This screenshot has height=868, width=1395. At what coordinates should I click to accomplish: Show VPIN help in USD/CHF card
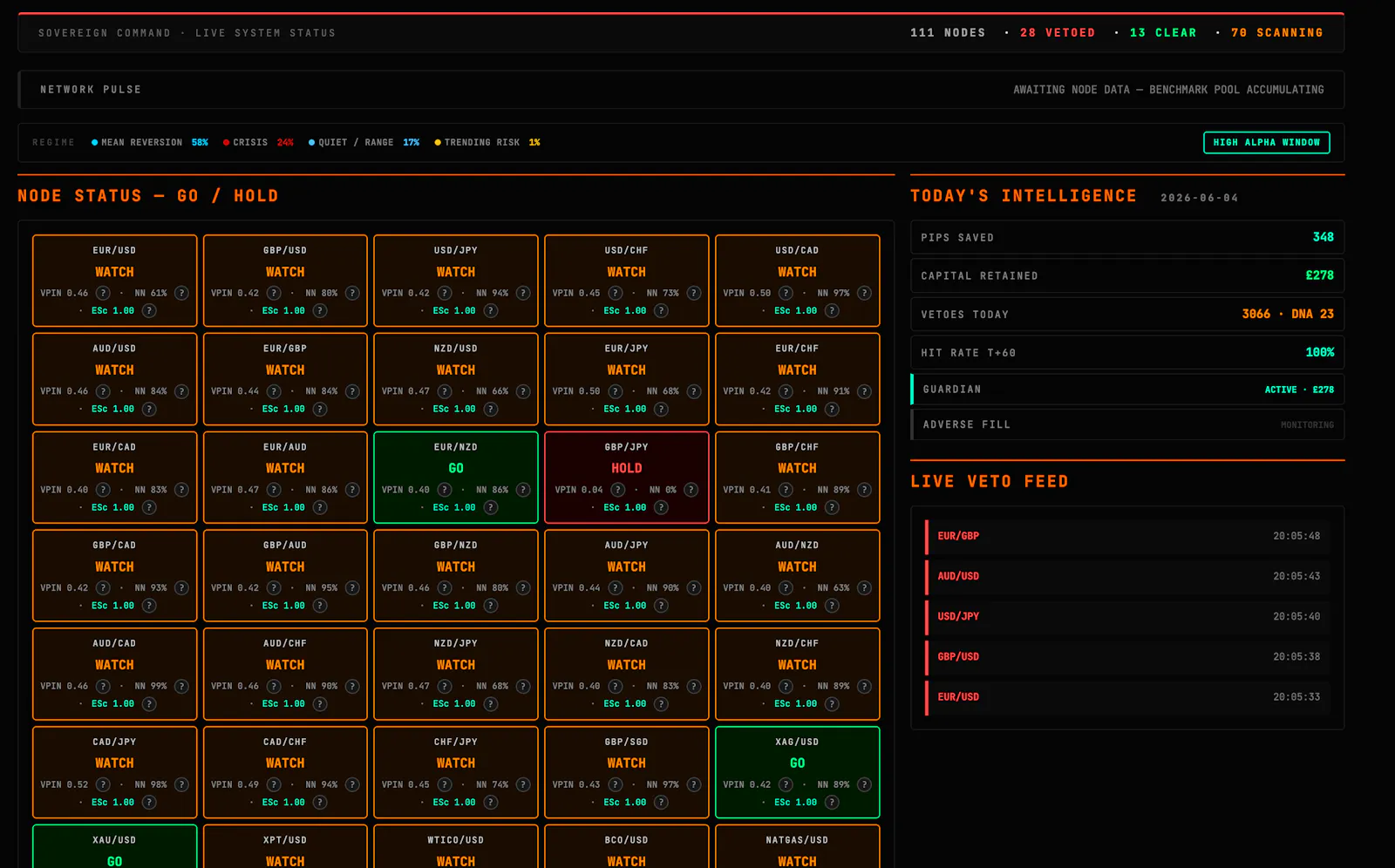[616, 293]
